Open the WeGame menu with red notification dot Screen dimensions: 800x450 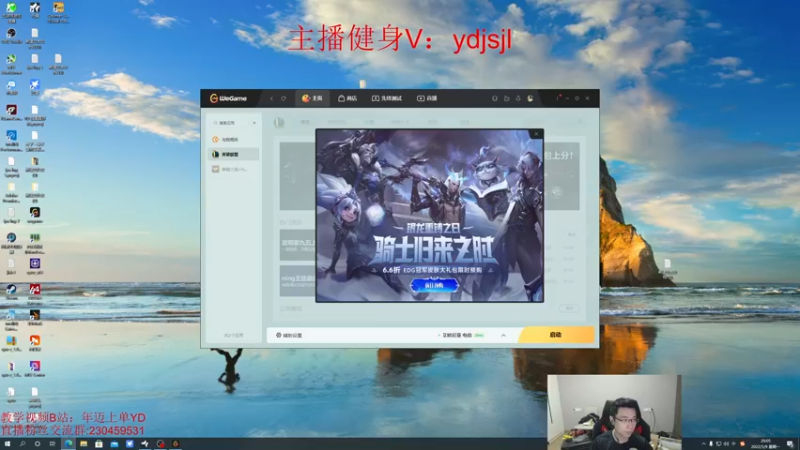(x=558, y=98)
